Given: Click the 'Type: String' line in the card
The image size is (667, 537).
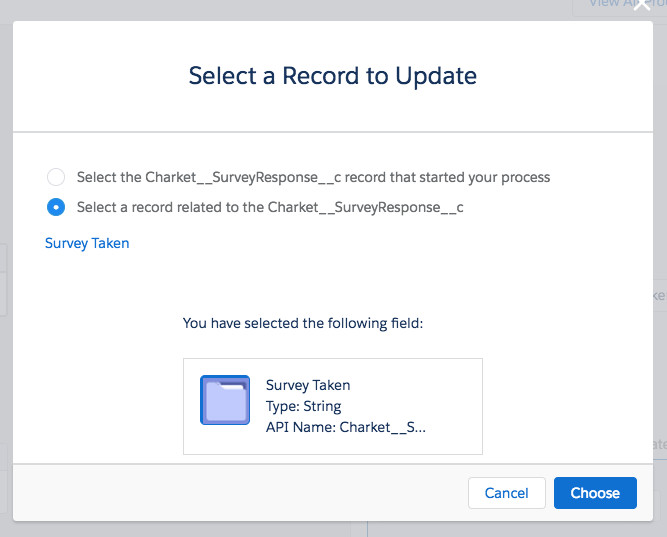Looking at the screenshot, I should [304, 406].
